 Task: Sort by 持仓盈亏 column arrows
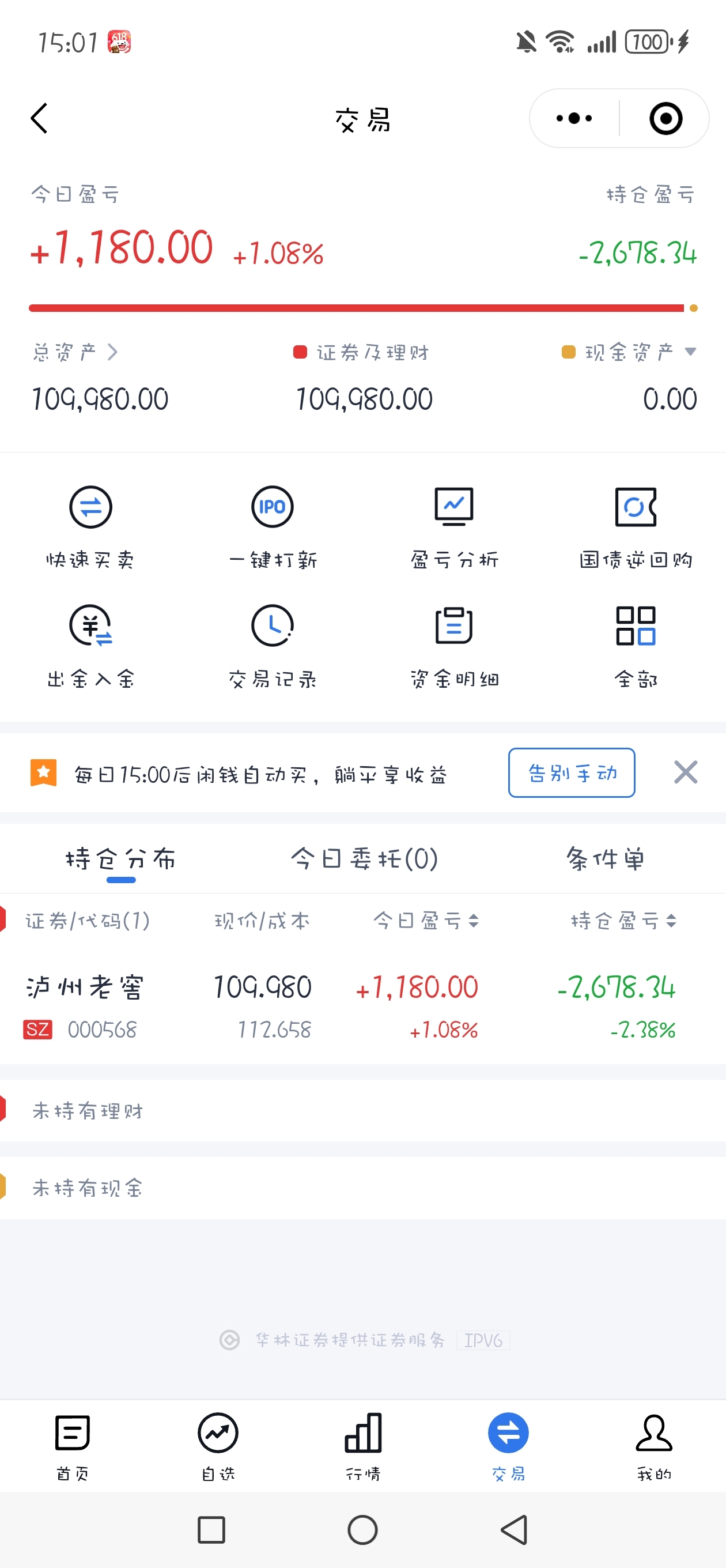pyautogui.click(x=671, y=921)
